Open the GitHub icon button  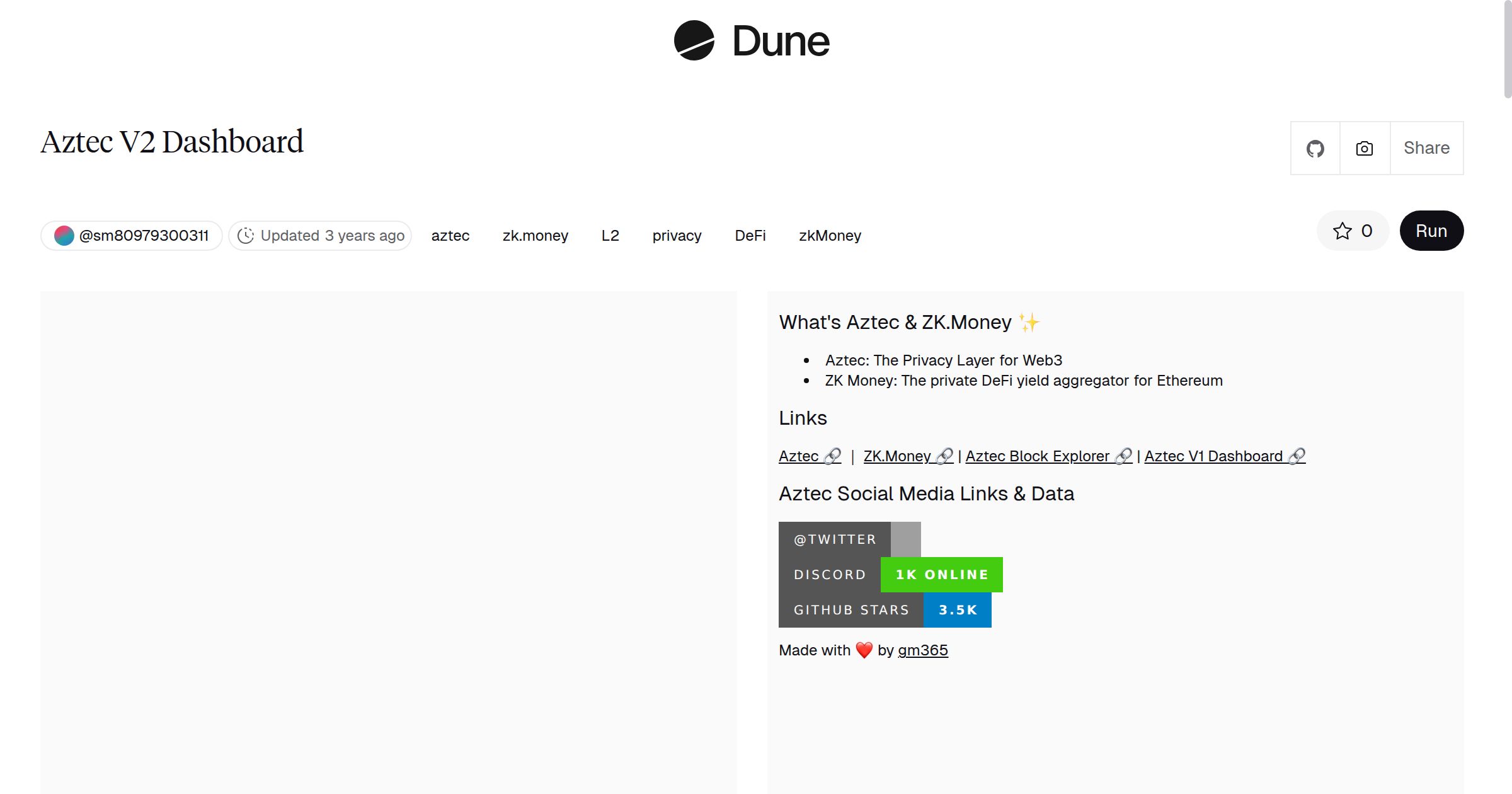pos(1315,149)
